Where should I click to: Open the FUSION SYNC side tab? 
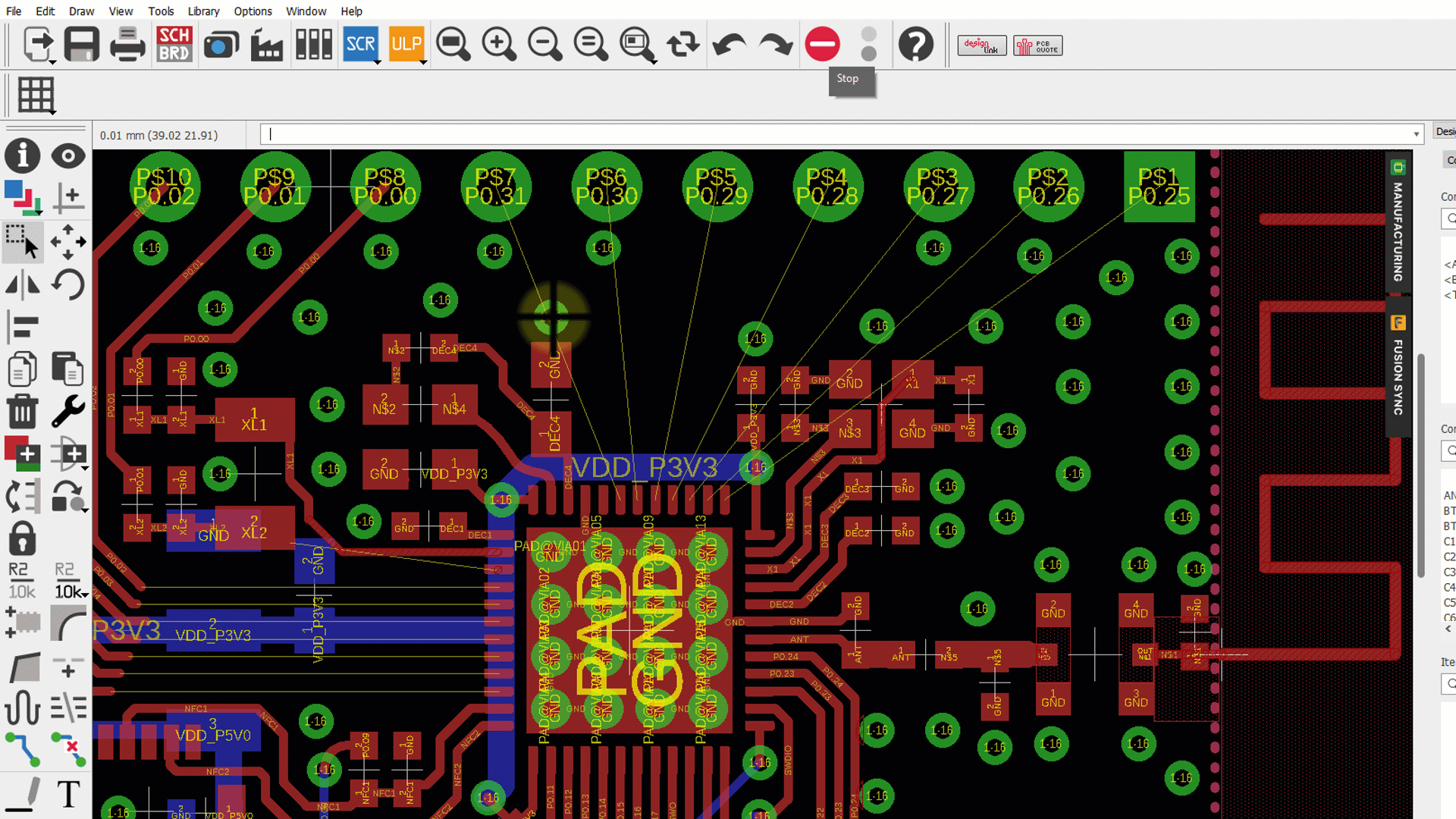pos(1398,366)
